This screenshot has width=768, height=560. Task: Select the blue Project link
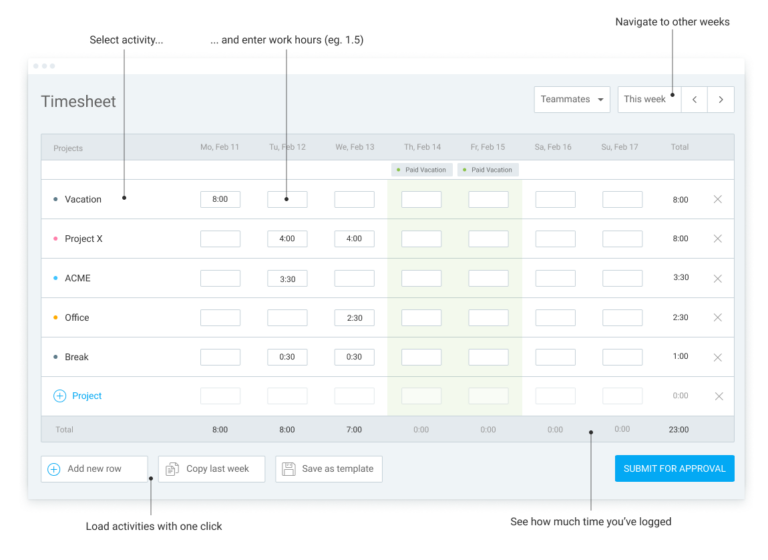(x=87, y=396)
